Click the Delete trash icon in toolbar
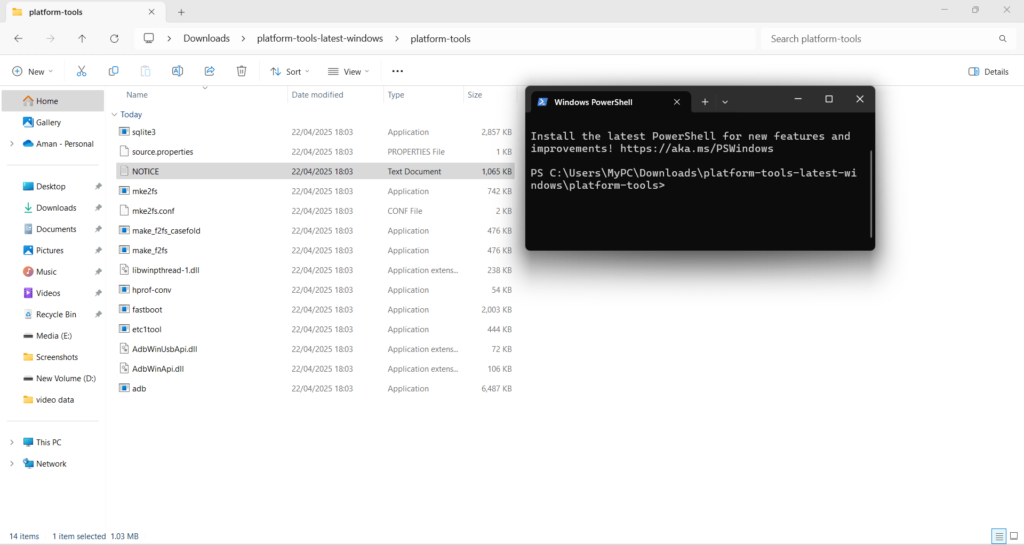Image resolution: width=1024 pixels, height=545 pixels. tap(241, 71)
